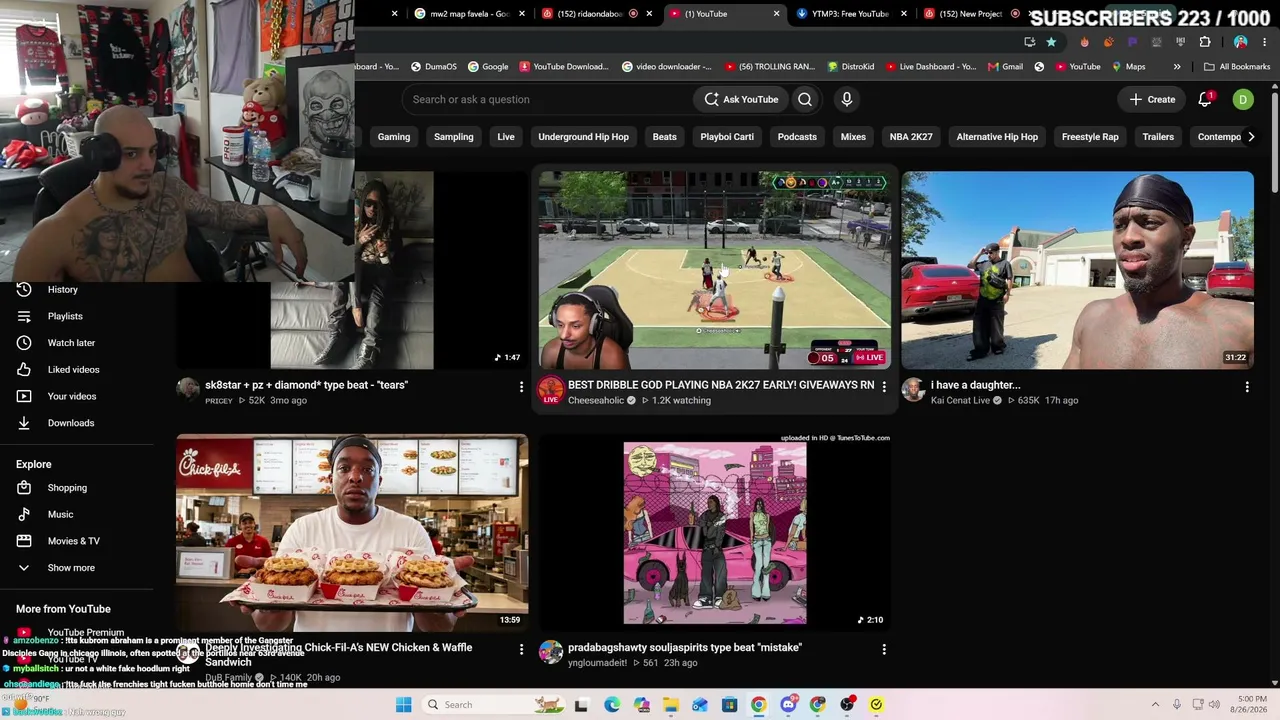The image size is (1280, 720).
Task: Select the Trailers filter chip
Action: point(1158,137)
